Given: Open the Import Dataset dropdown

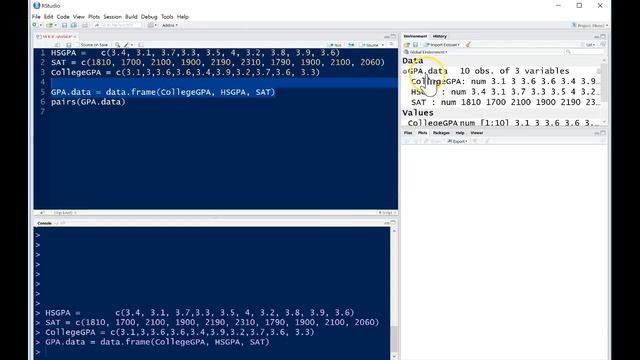Looking at the screenshot, I should [442, 44].
